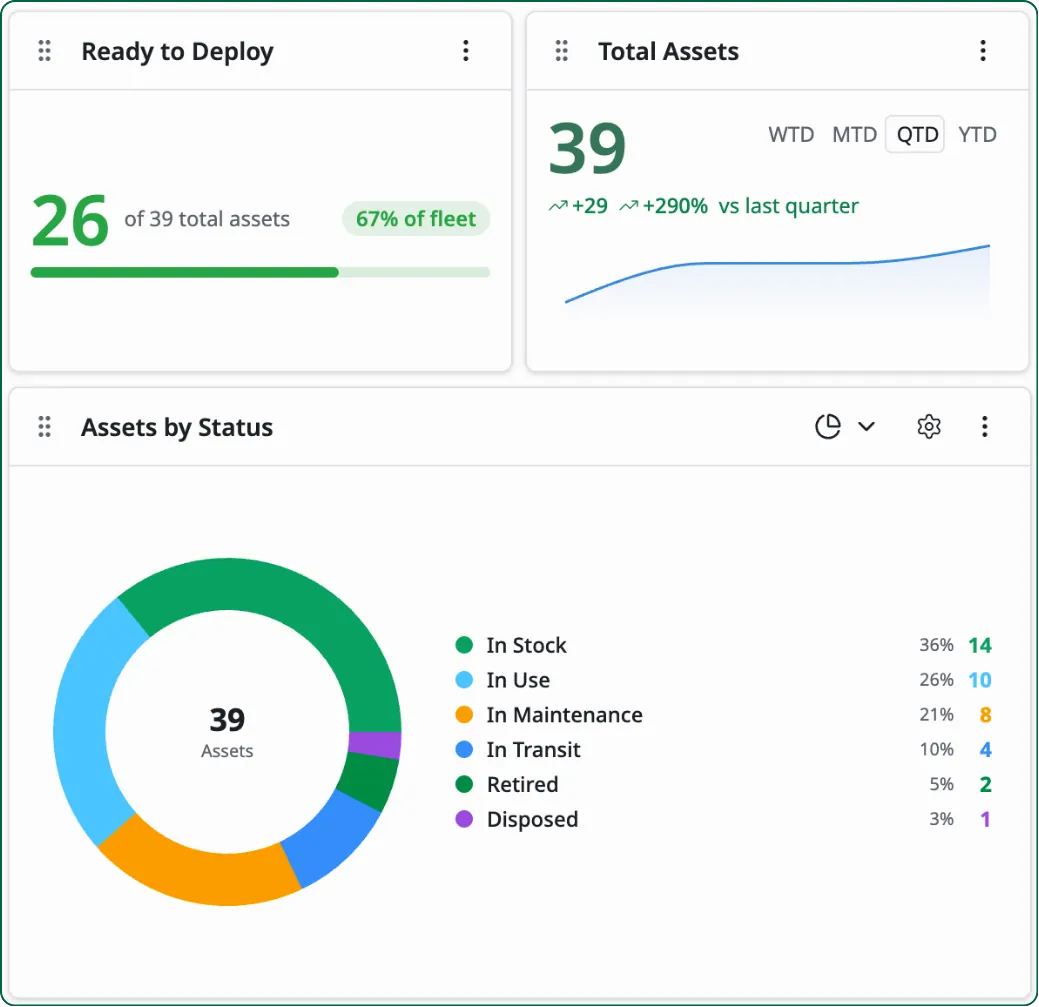This screenshot has height=1007, width=1039.
Task: Click the In Stock legend dot
Action: (x=464, y=645)
